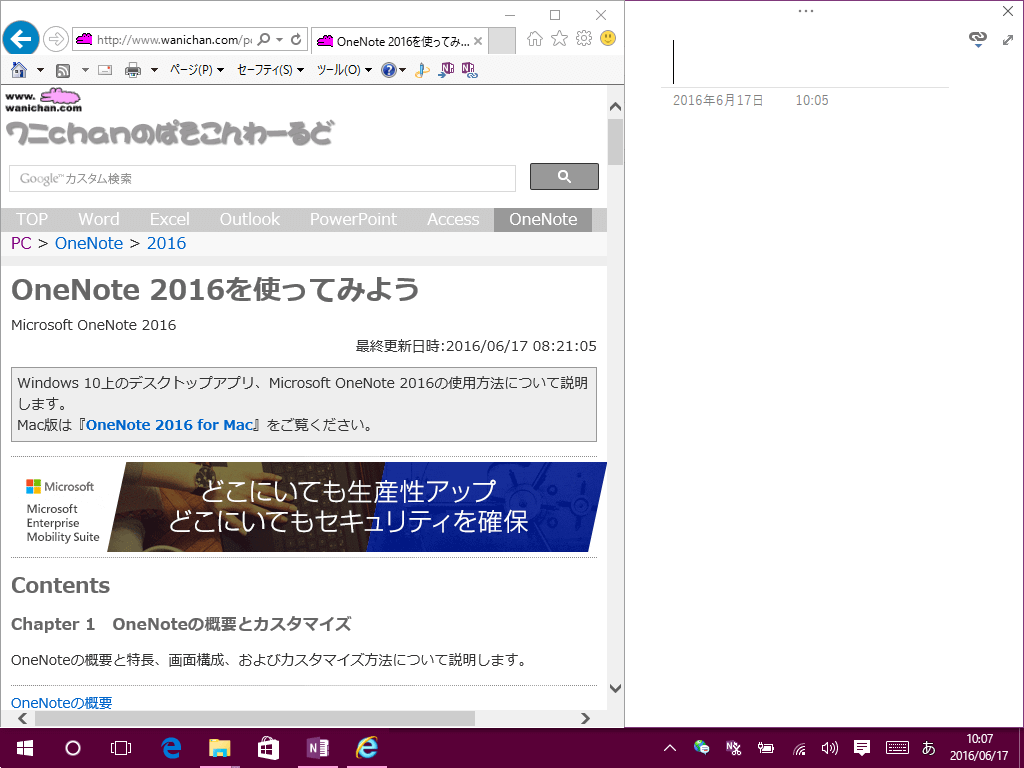Refresh the page with reload icon
The height and width of the screenshot is (768, 1024).
[x=296, y=40]
